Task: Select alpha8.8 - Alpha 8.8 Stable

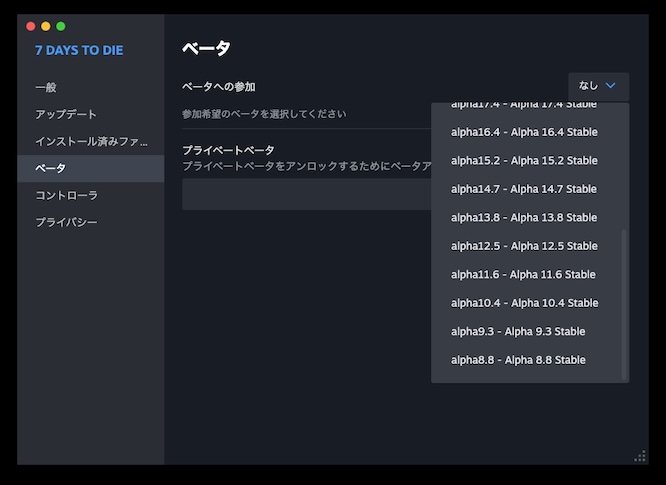Action: tap(518, 360)
